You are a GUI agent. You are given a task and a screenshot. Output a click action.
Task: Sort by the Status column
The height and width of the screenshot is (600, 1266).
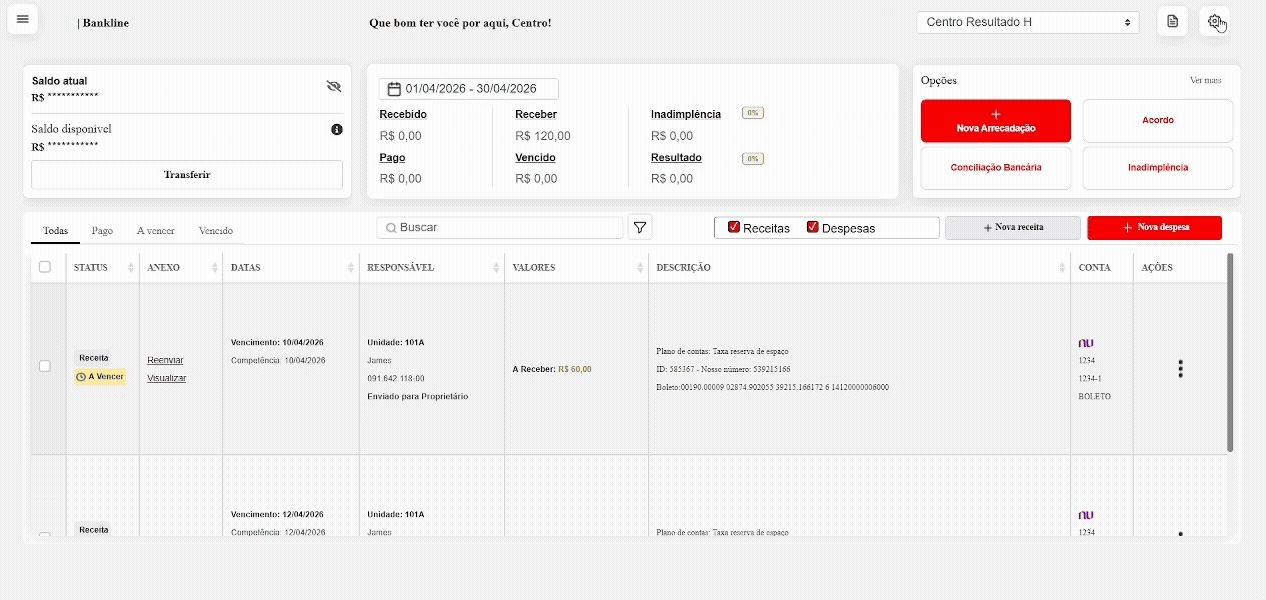click(131, 268)
